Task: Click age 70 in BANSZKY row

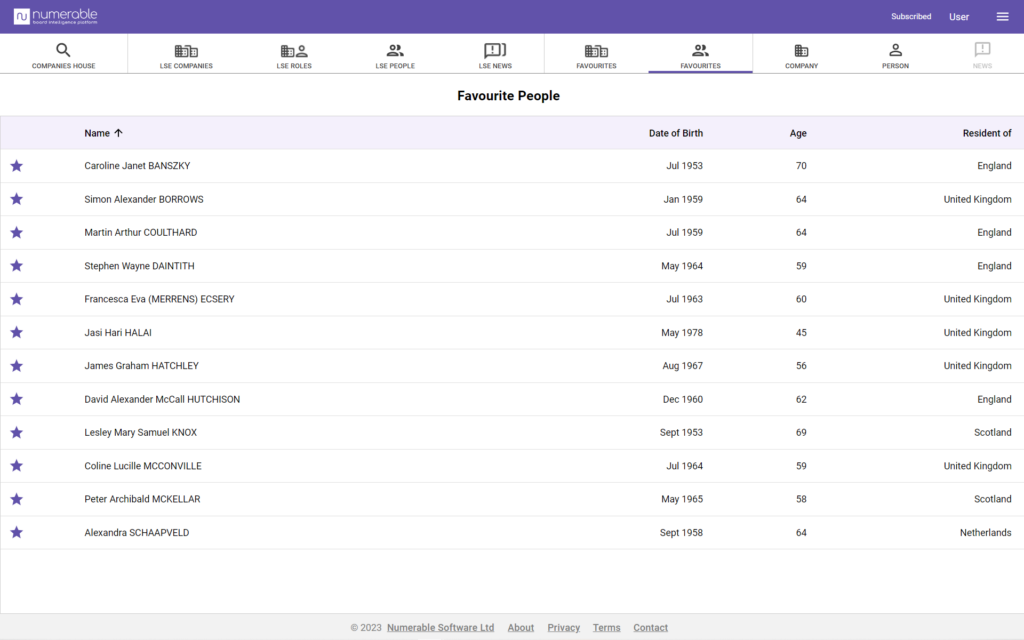Action: [801, 166]
